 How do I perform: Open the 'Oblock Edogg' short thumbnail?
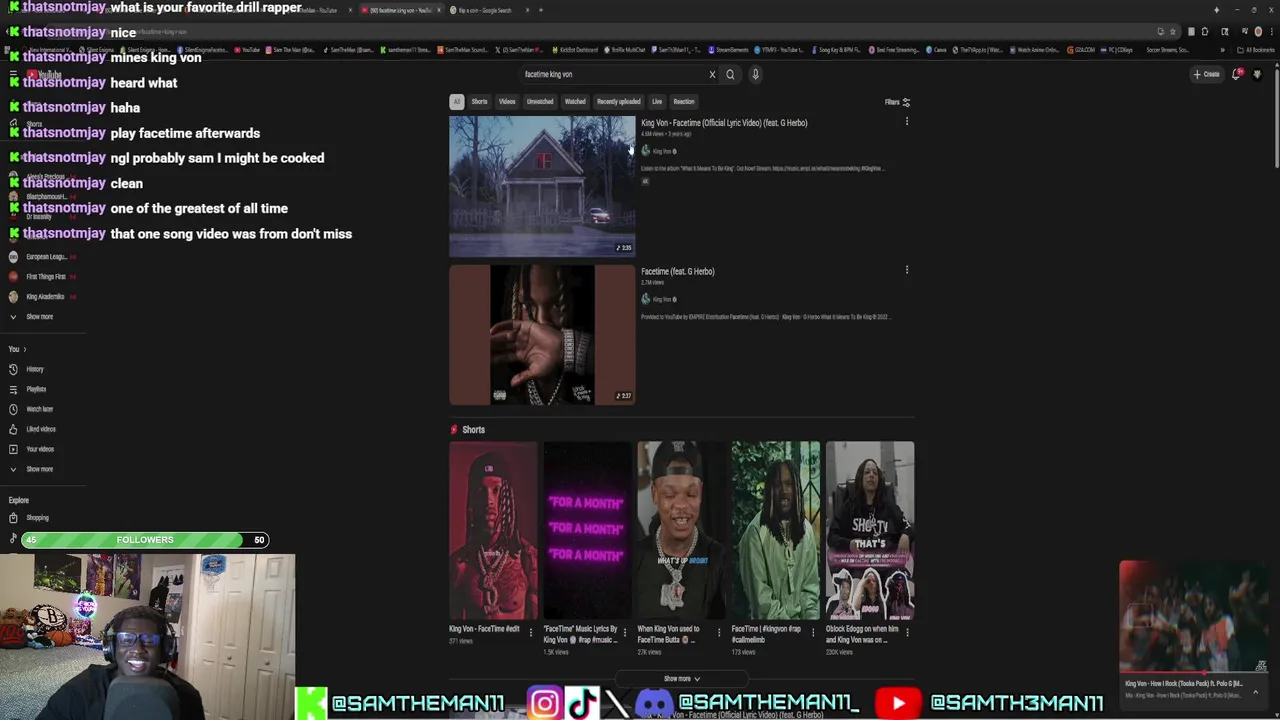tap(870, 531)
